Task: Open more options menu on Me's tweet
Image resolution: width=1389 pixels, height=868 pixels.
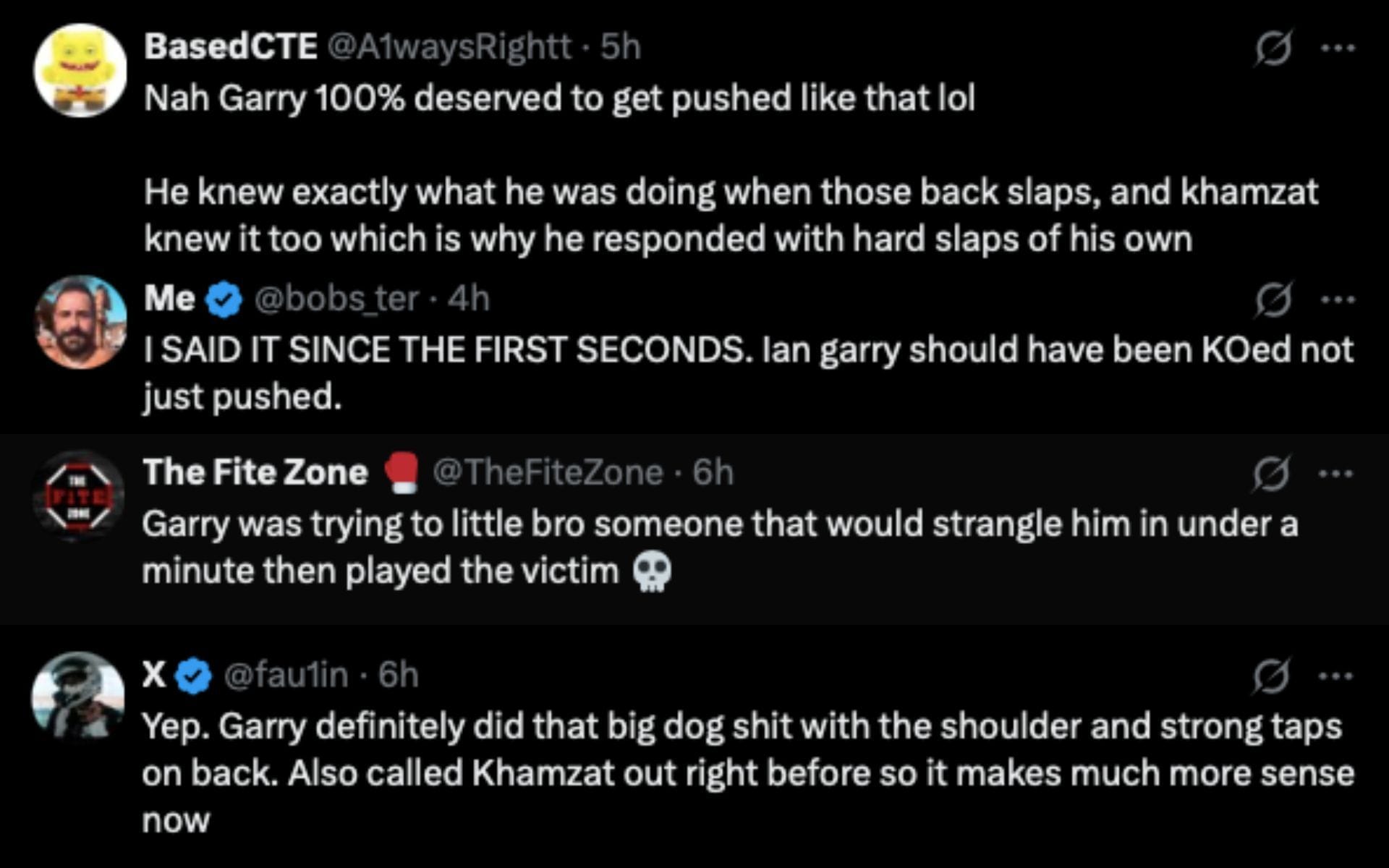Action: (x=1337, y=299)
